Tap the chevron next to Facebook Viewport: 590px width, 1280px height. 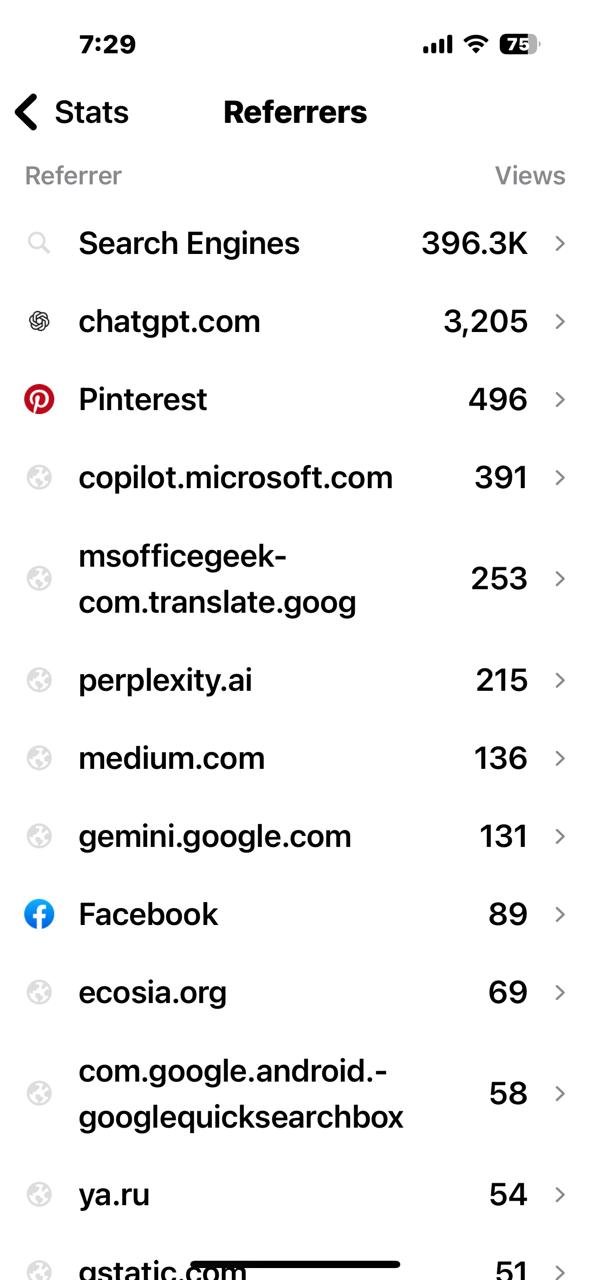point(559,913)
